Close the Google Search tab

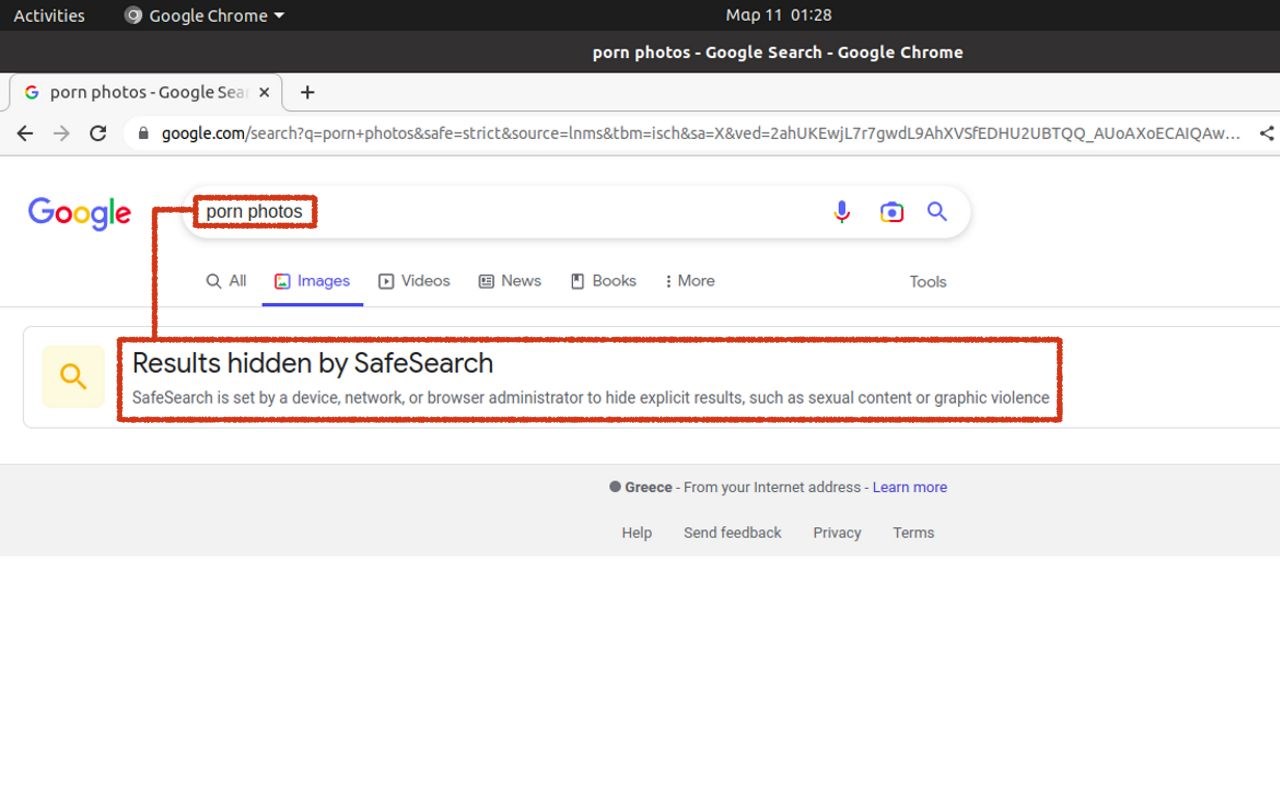tap(264, 92)
